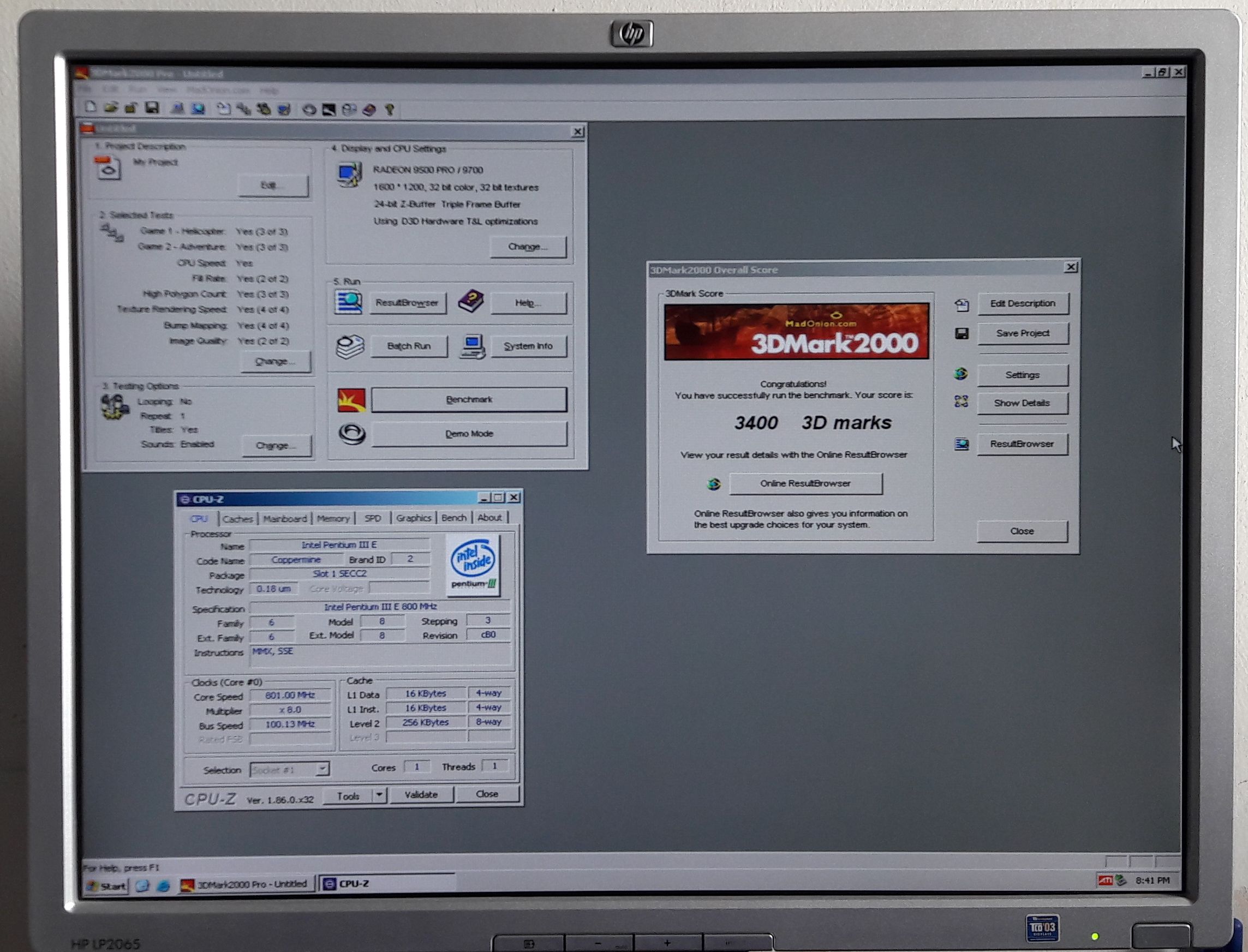
Task: Click Change... under Testing Options
Action: (276, 445)
